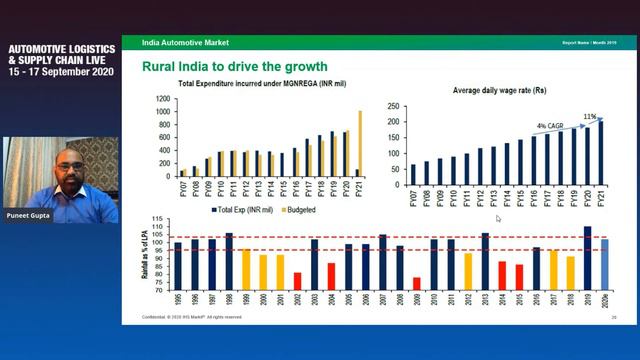
Task: Click the navy 2019 rainfall bar
Action: coord(587,258)
